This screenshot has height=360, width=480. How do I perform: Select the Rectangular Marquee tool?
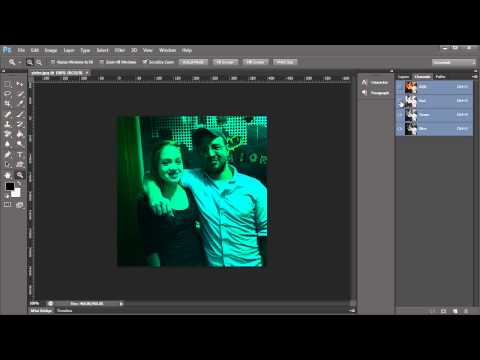click(x=7, y=84)
